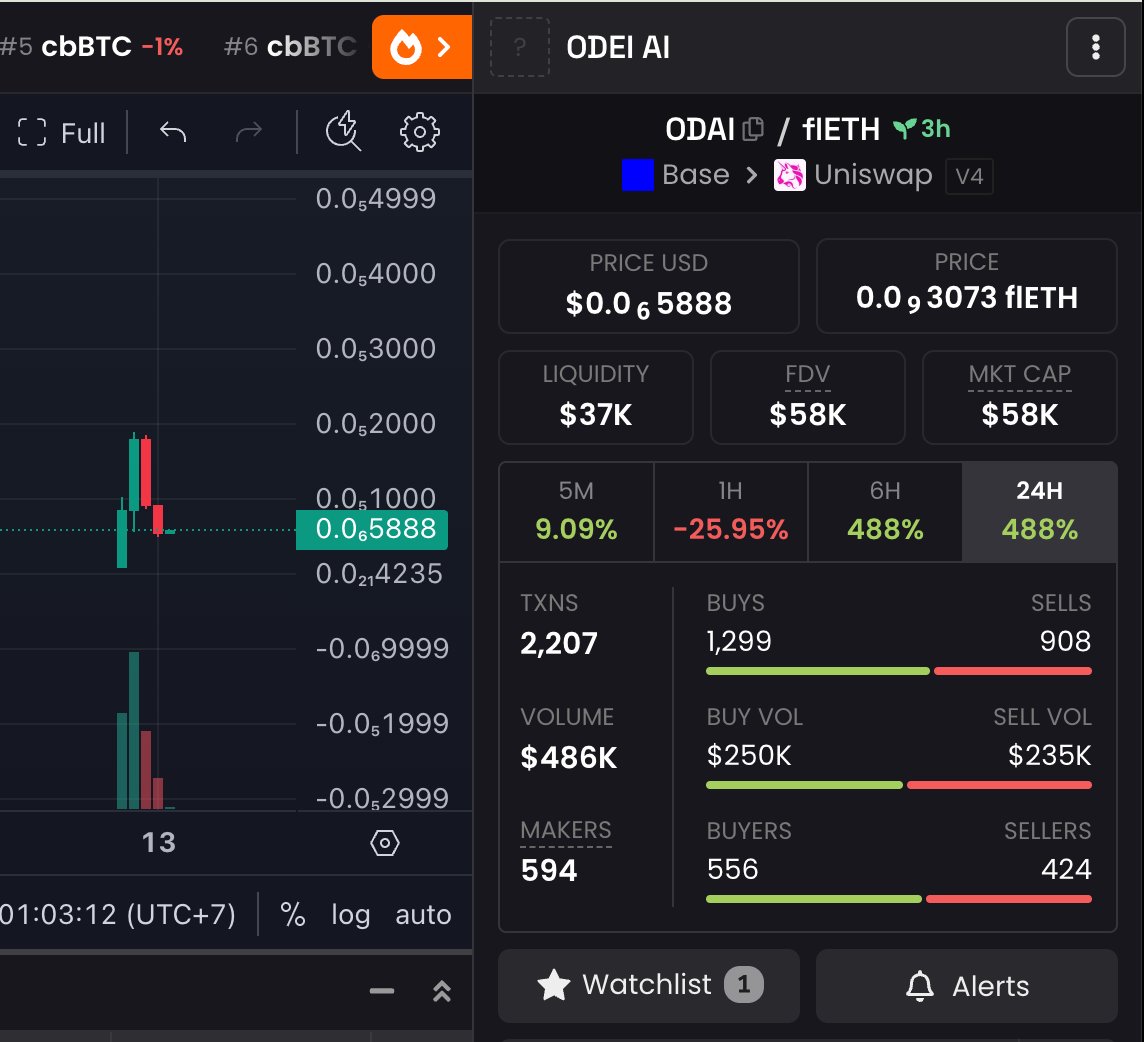Click the BUYERS count 556
This screenshot has height=1042, width=1144.
point(733,869)
